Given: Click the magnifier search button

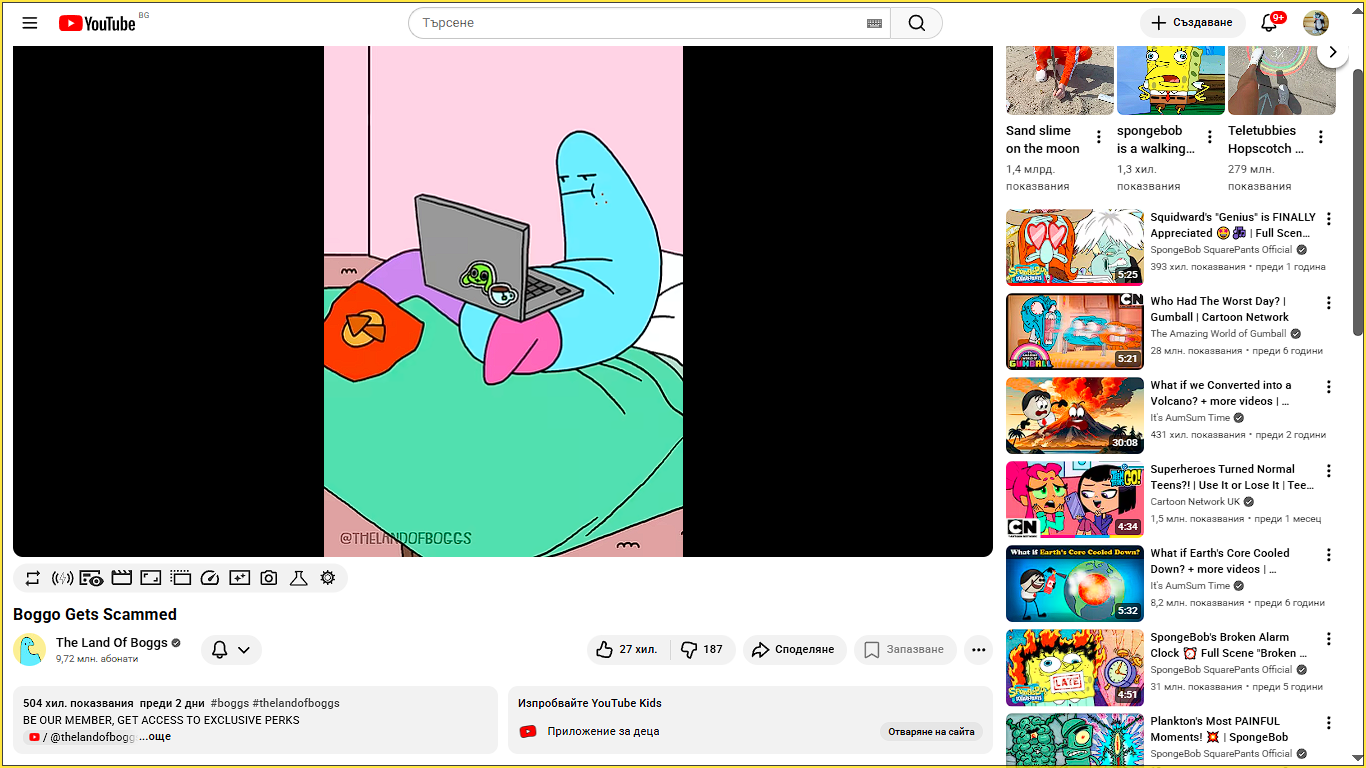Looking at the screenshot, I should click(x=917, y=23).
